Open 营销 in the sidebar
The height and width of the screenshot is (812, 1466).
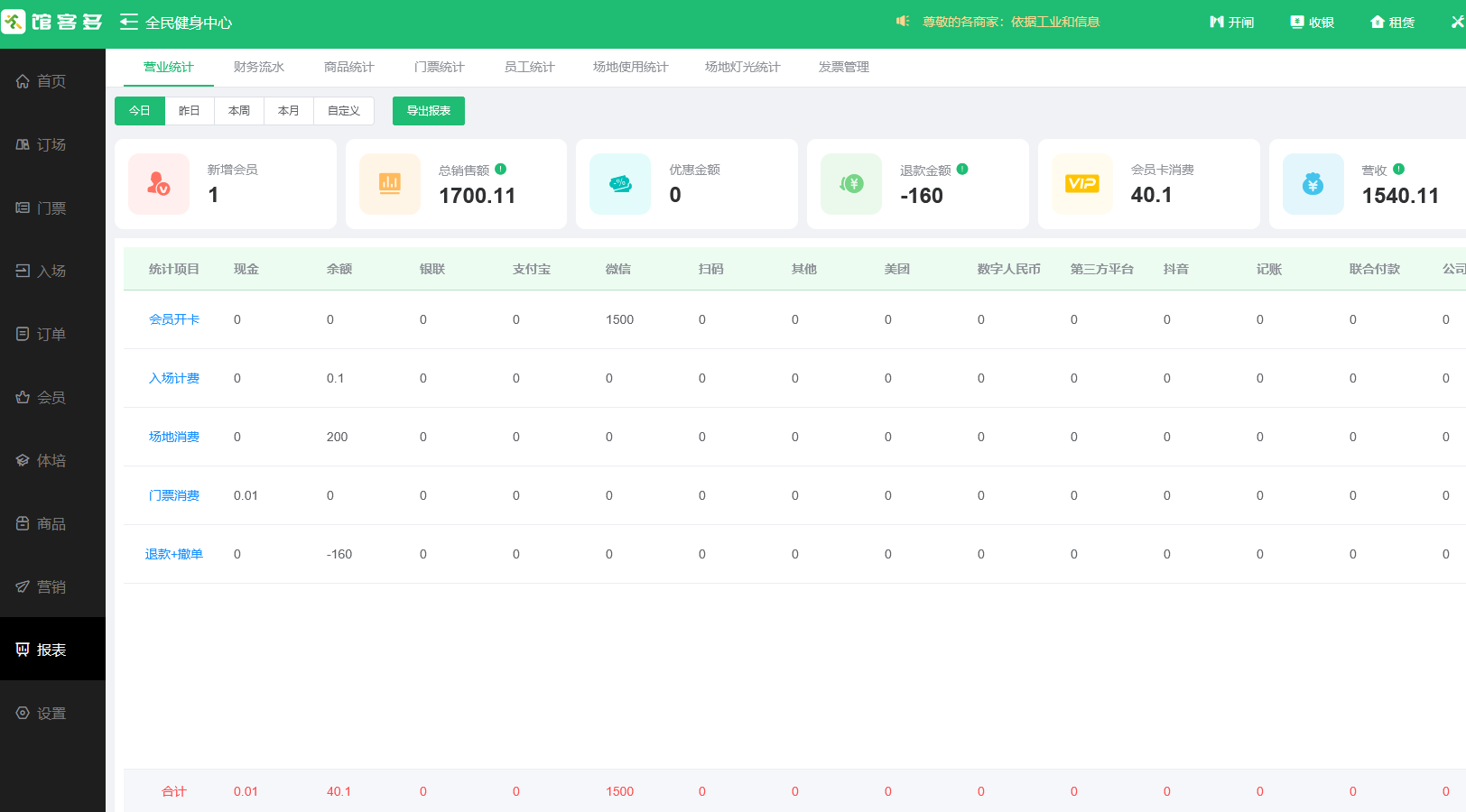pyautogui.click(x=52, y=586)
